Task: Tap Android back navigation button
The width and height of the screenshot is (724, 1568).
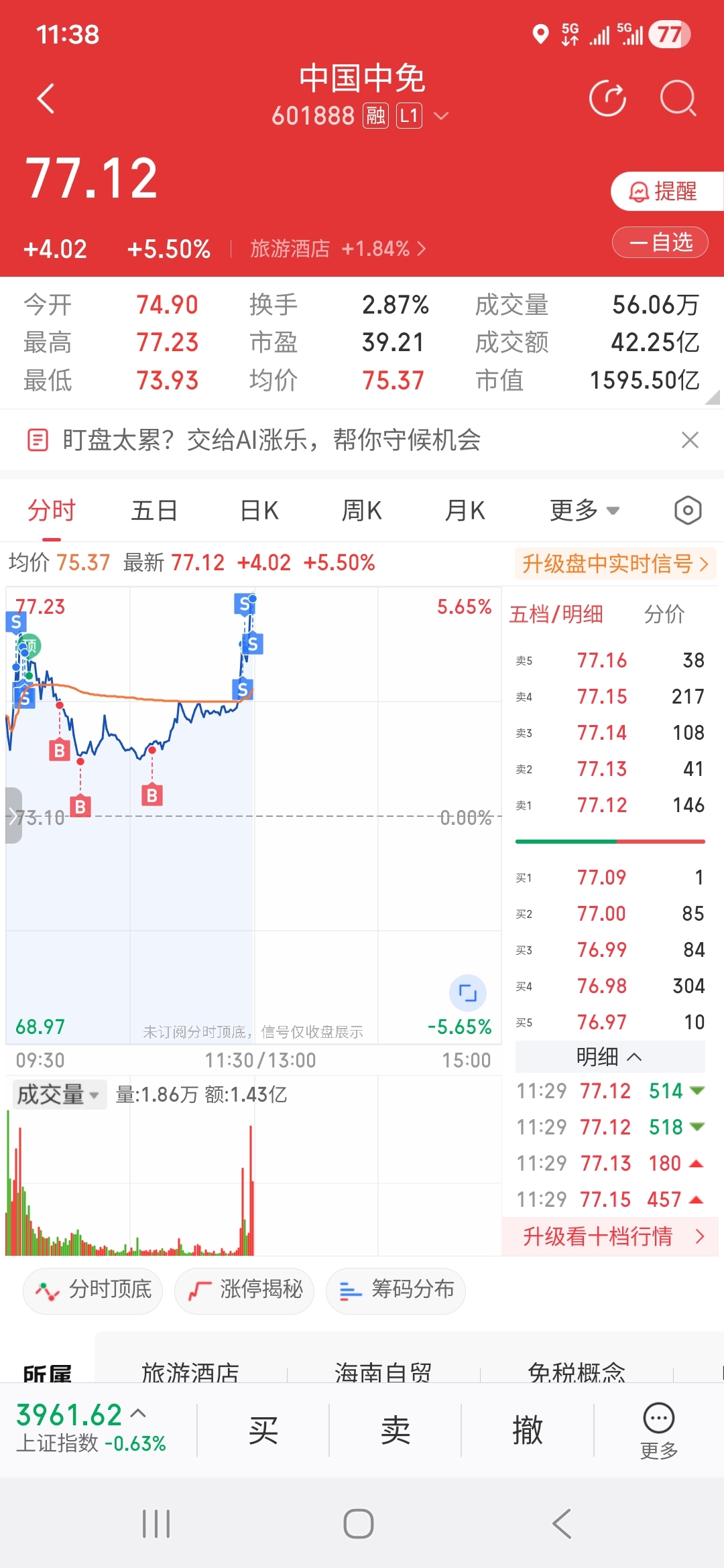Action: tap(562, 1524)
